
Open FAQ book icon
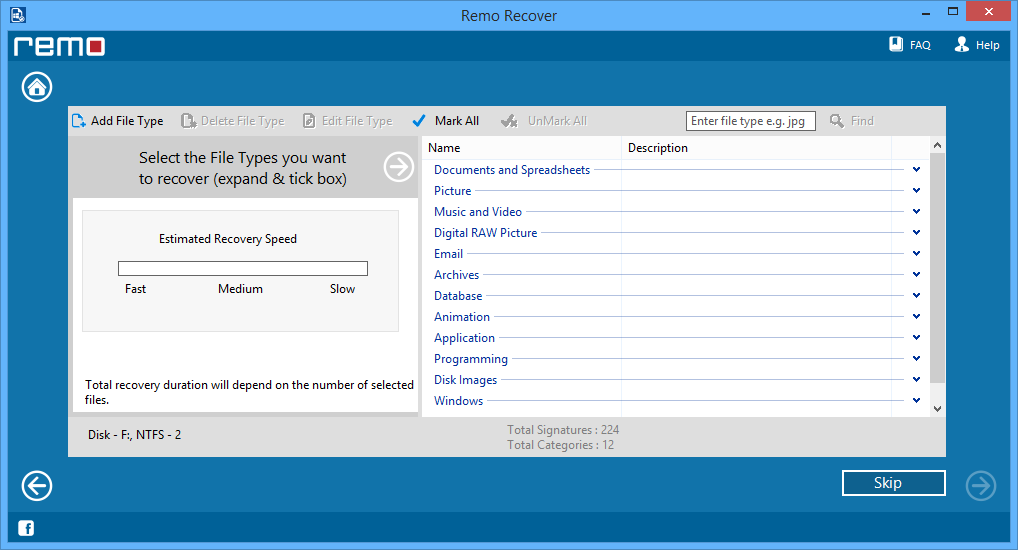(896, 44)
